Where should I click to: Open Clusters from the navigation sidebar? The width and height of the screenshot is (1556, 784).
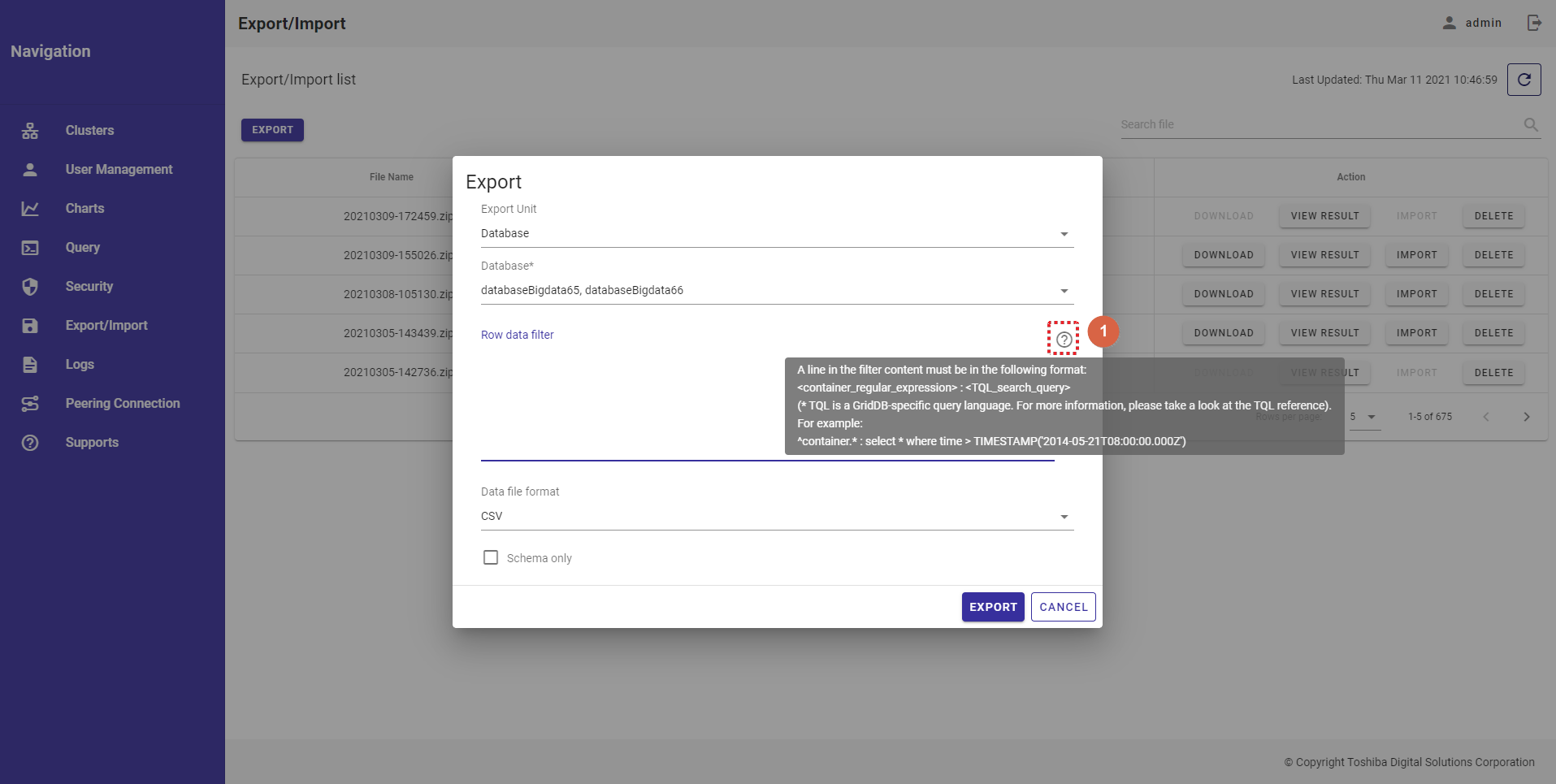(x=89, y=130)
